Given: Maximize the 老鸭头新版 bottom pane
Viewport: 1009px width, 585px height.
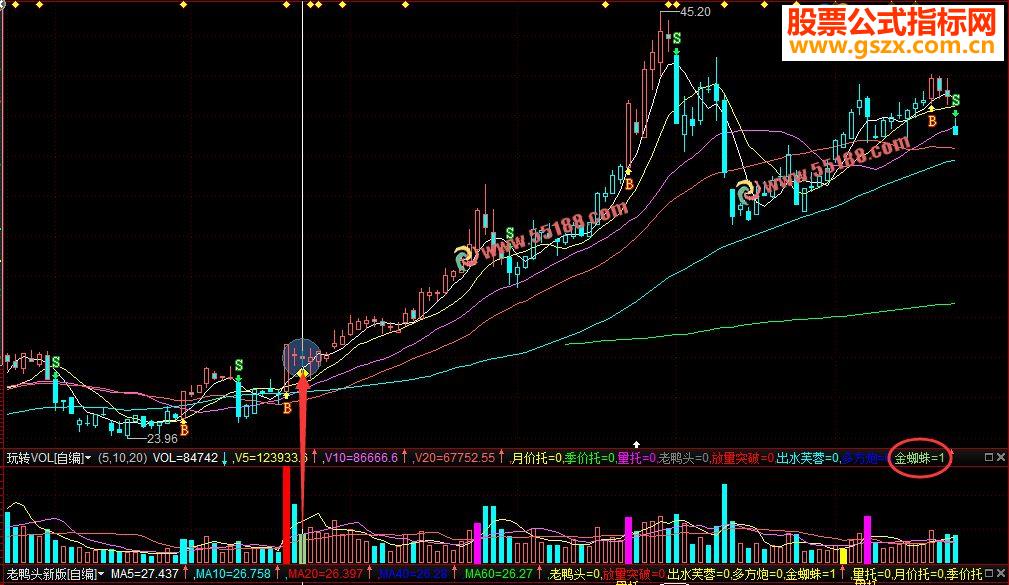Looking at the screenshot, I should [989, 572].
